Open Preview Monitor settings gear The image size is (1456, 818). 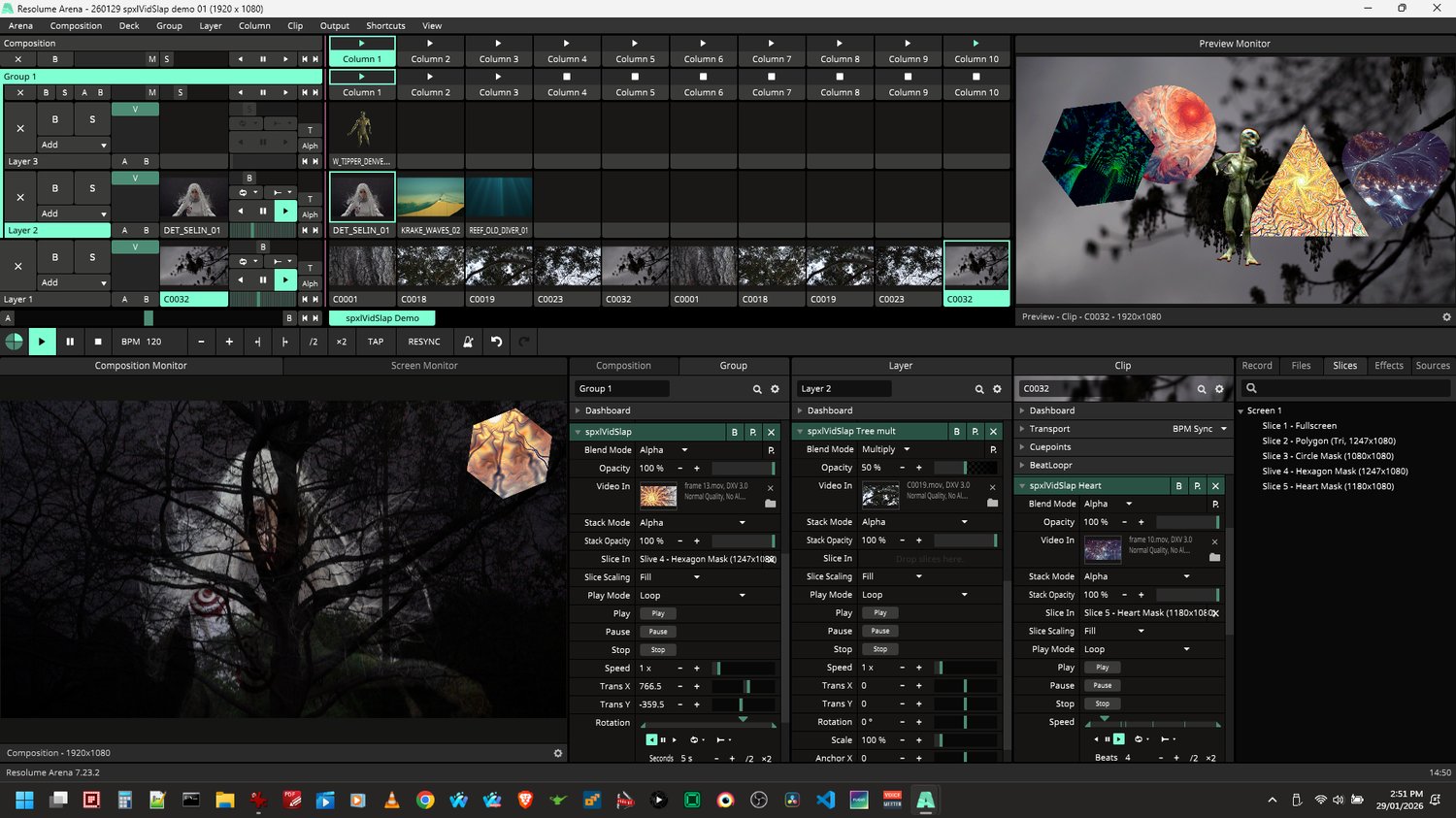[1446, 317]
